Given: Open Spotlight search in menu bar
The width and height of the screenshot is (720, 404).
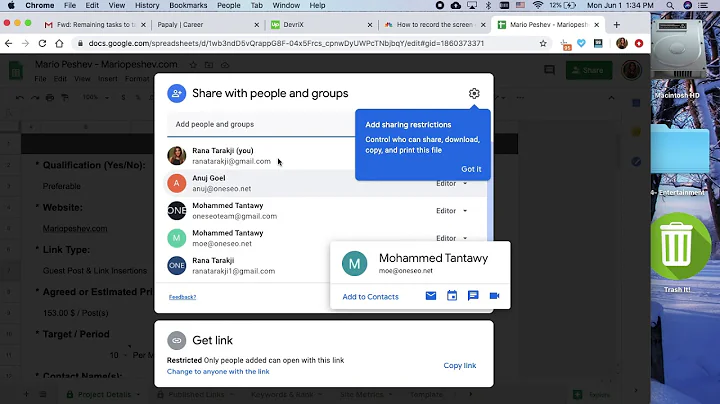Looking at the screenshot, I should pos(670,6).
